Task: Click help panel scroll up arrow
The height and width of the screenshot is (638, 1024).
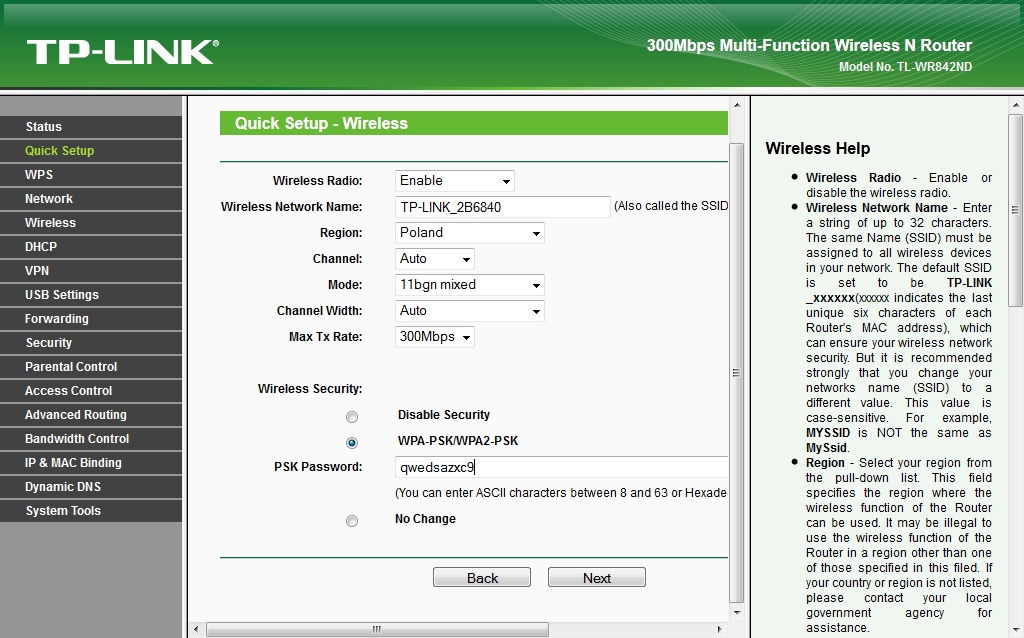Action: pos(1016,104)
